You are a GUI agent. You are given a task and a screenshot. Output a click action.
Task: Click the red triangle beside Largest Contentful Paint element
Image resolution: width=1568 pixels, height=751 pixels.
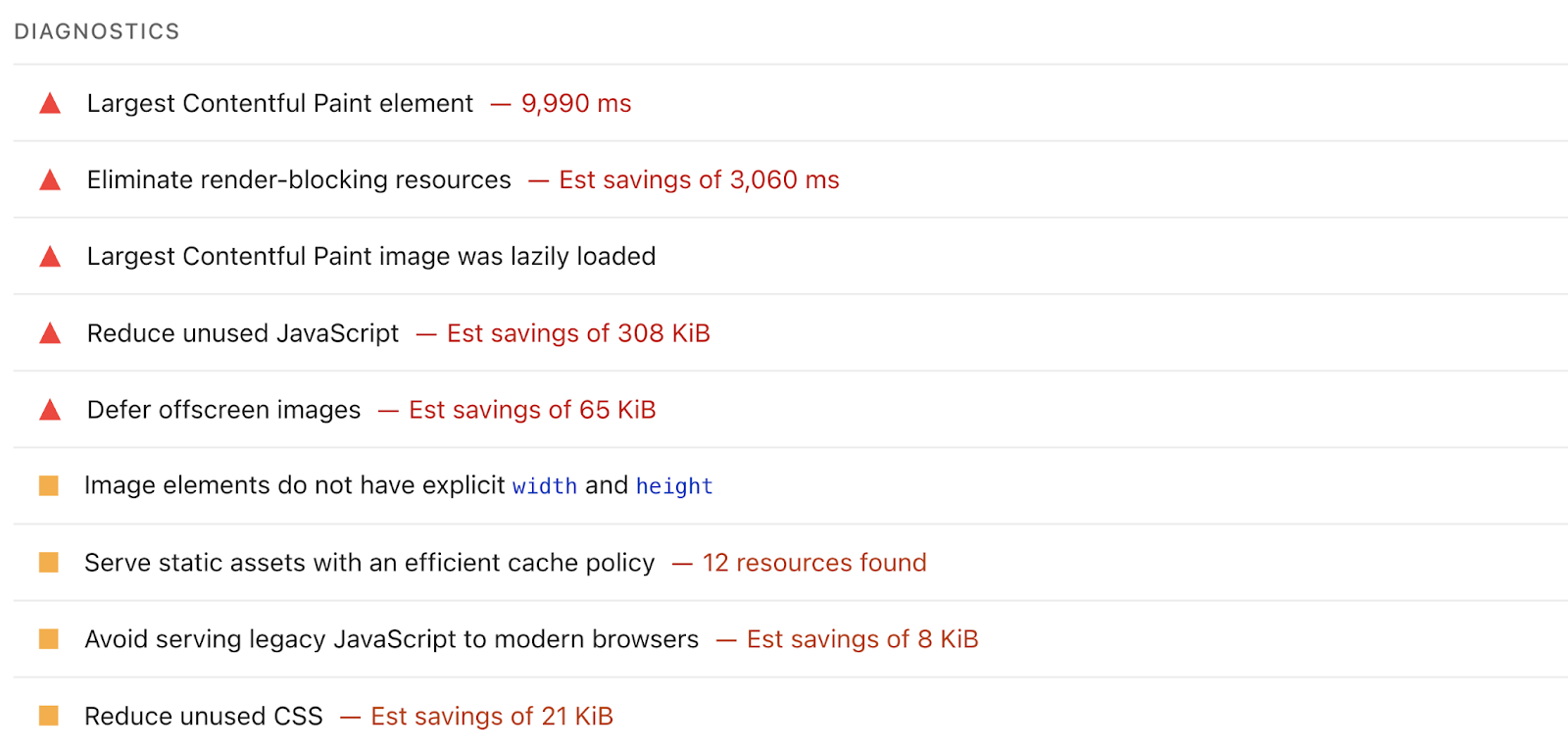pos(49,103)
